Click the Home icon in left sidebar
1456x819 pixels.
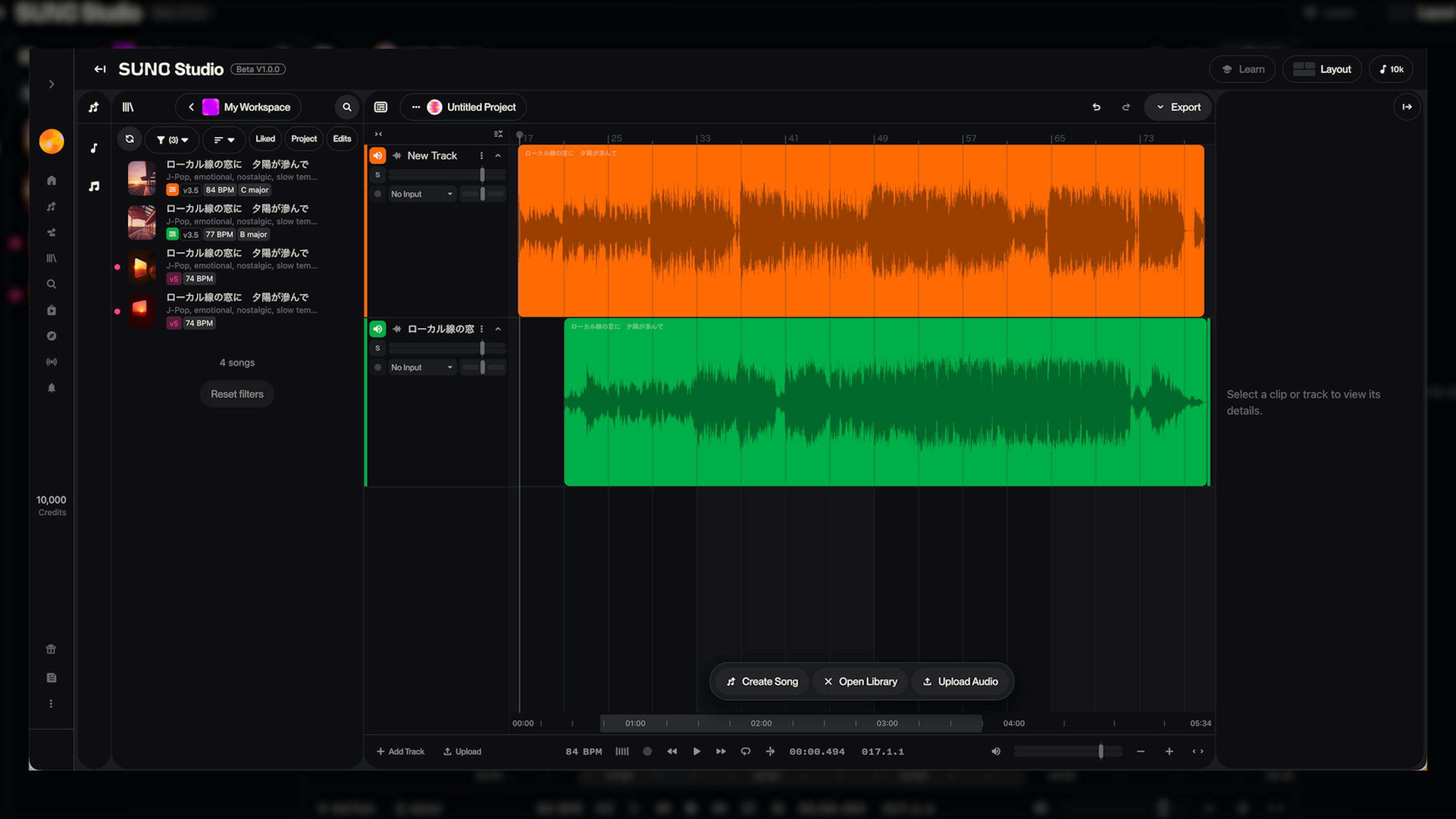(x=52, y=180)
